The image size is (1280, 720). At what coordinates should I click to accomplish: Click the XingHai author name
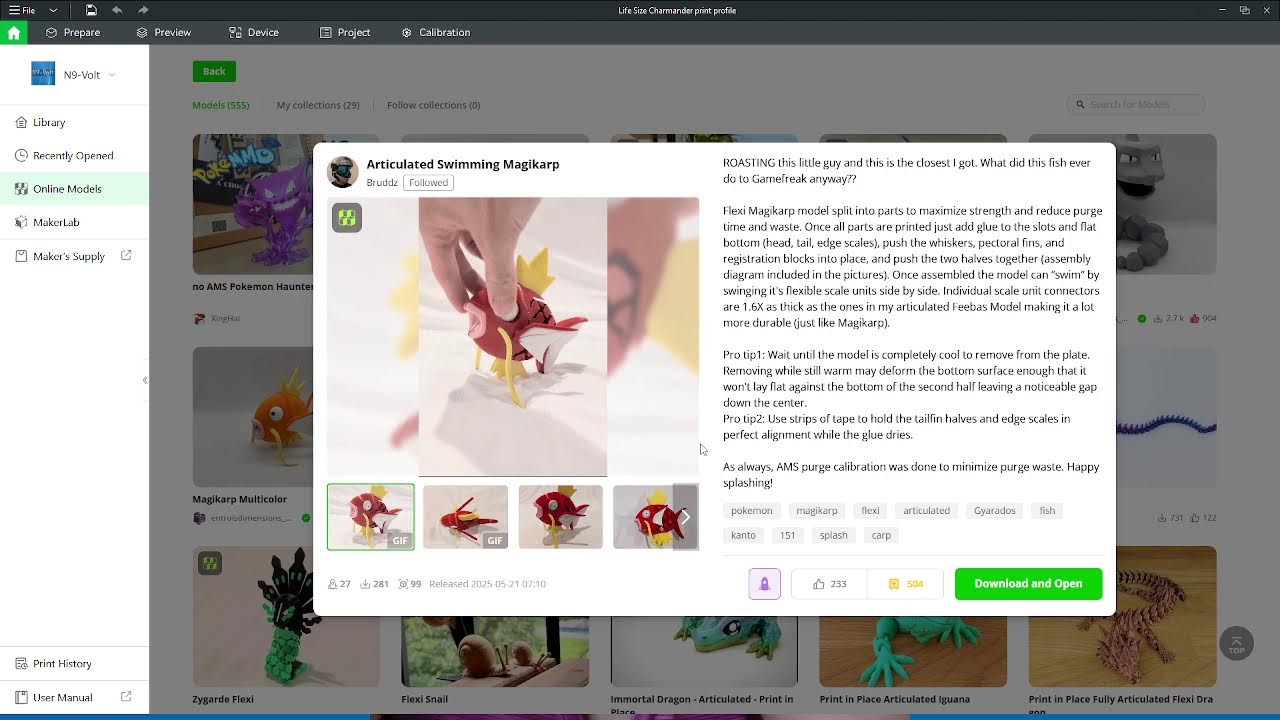(x=225, y=318)
